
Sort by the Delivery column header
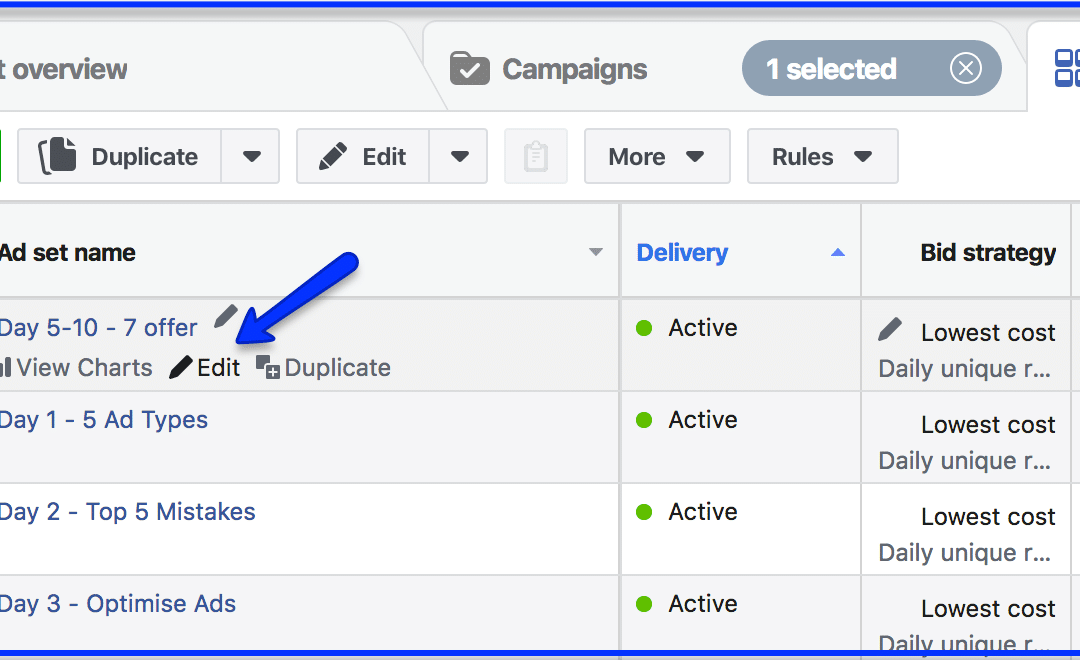click(x=682, y=252)
